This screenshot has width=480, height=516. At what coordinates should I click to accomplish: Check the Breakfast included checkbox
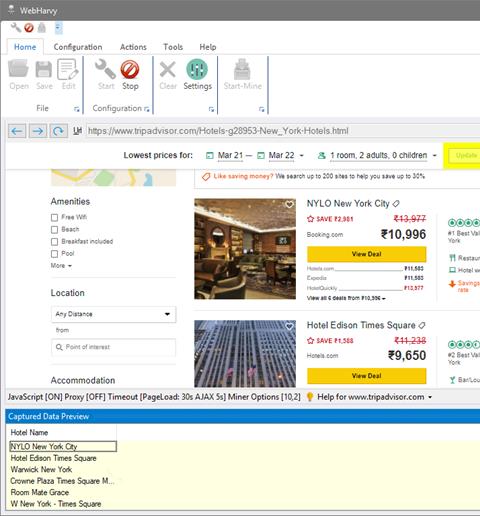pos(54,242)
